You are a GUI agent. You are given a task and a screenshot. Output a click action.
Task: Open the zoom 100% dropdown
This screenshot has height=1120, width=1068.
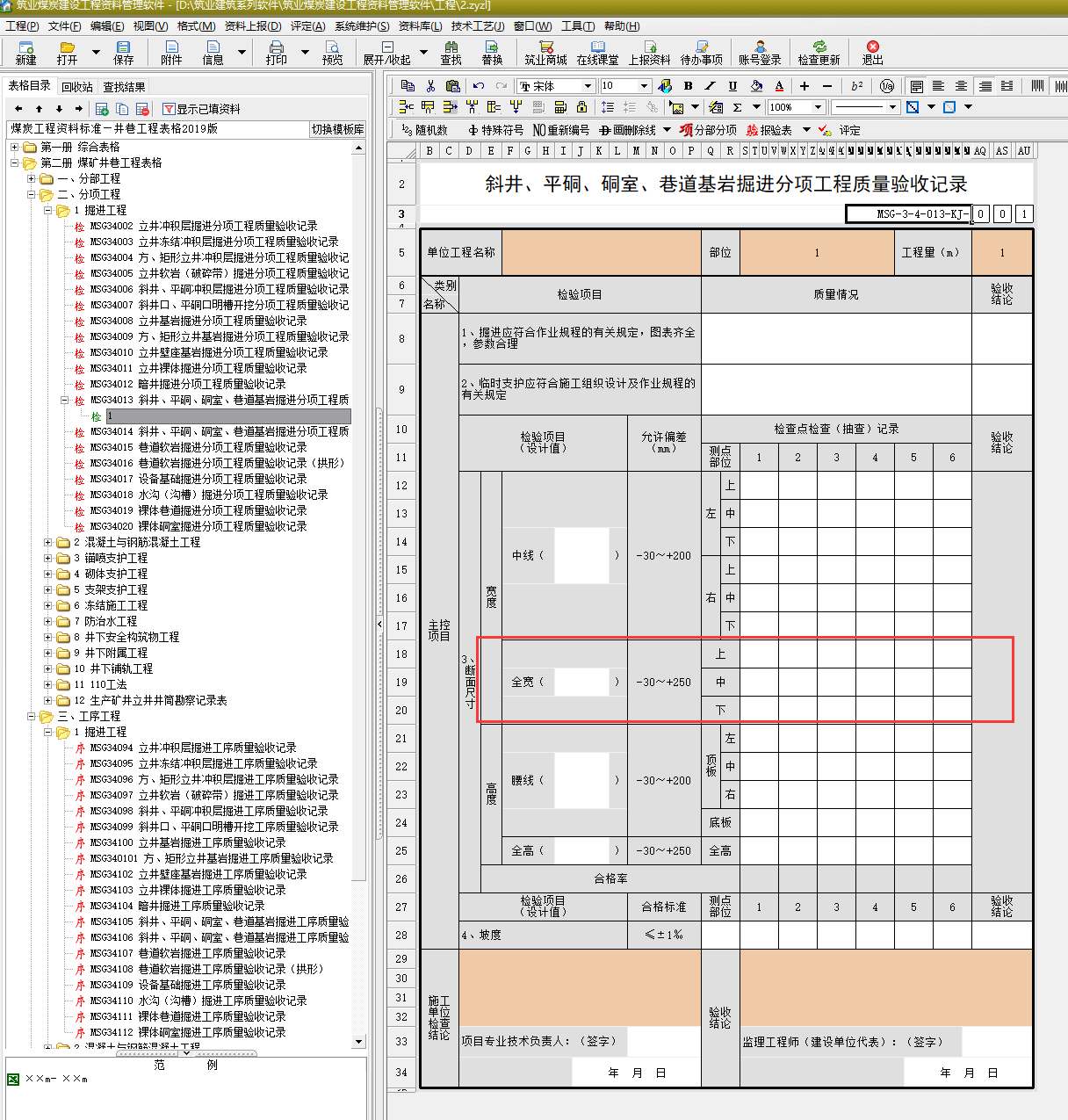coord(819,107)
